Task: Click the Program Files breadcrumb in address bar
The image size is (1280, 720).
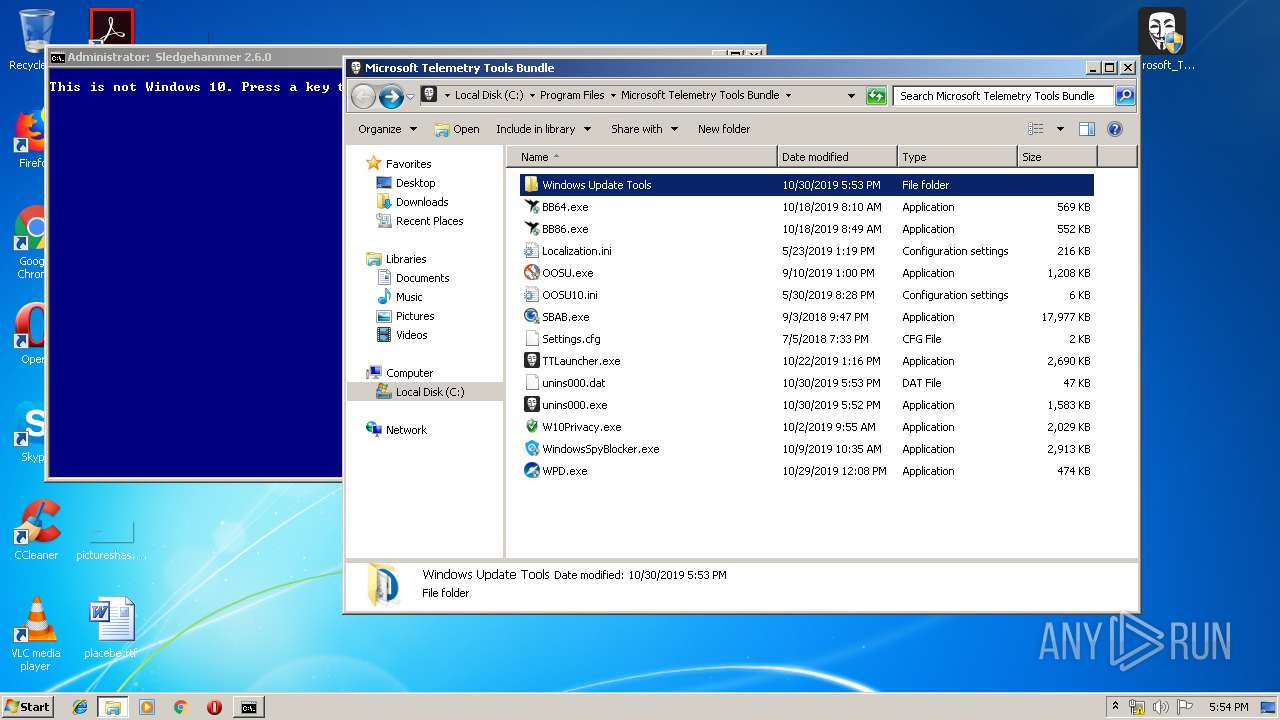Action: [x=572, y=96]
